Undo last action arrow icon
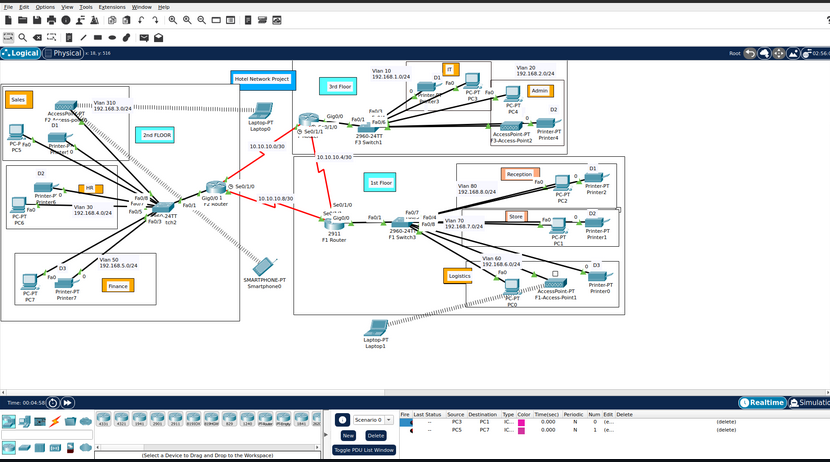 [141, 20]
